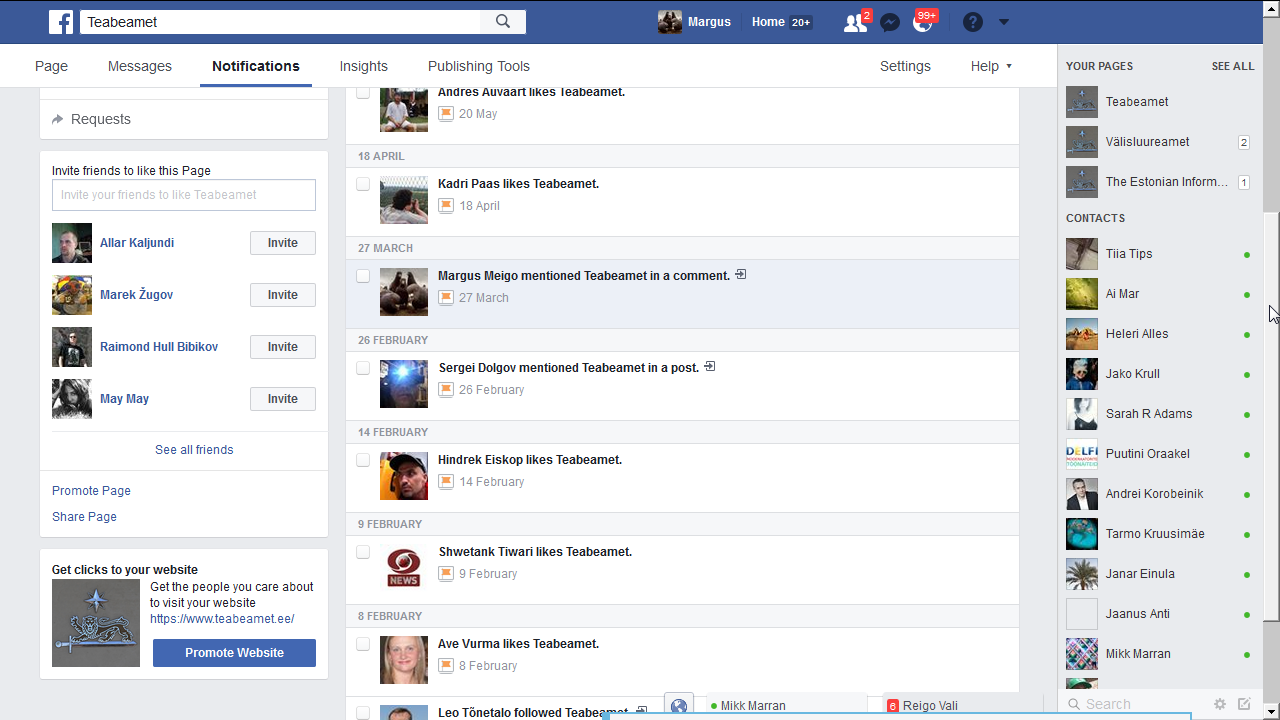Click the Promote Page link
The image size is (1280, 720).
91,491
